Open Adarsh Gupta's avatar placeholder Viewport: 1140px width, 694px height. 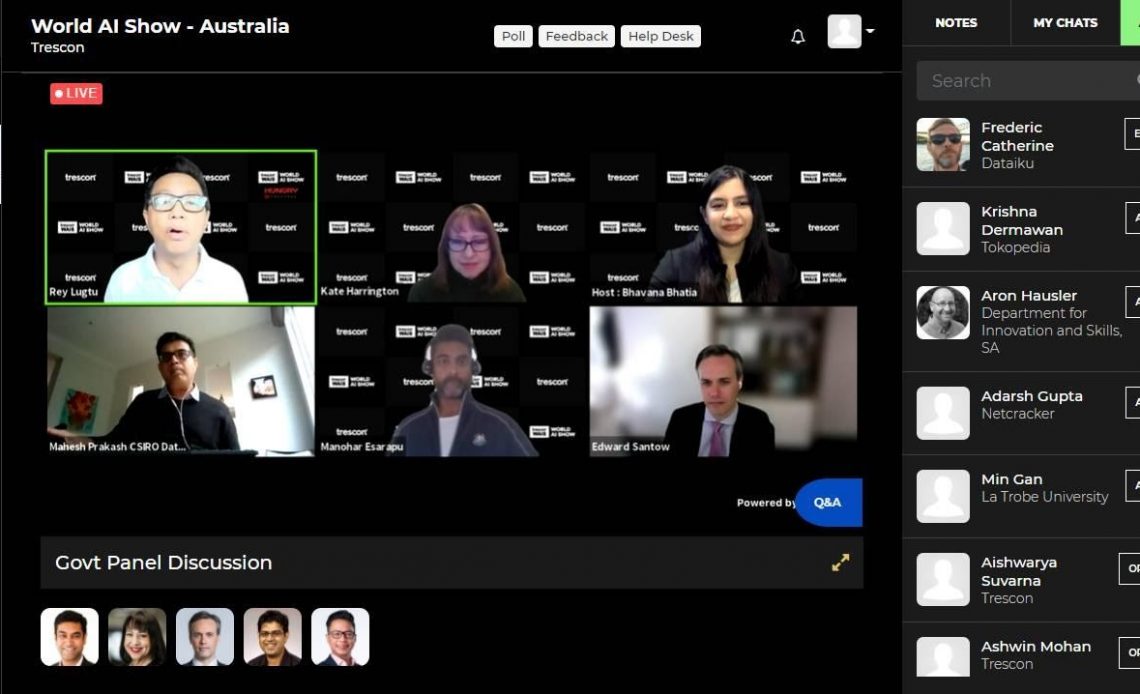pos(943,413)
